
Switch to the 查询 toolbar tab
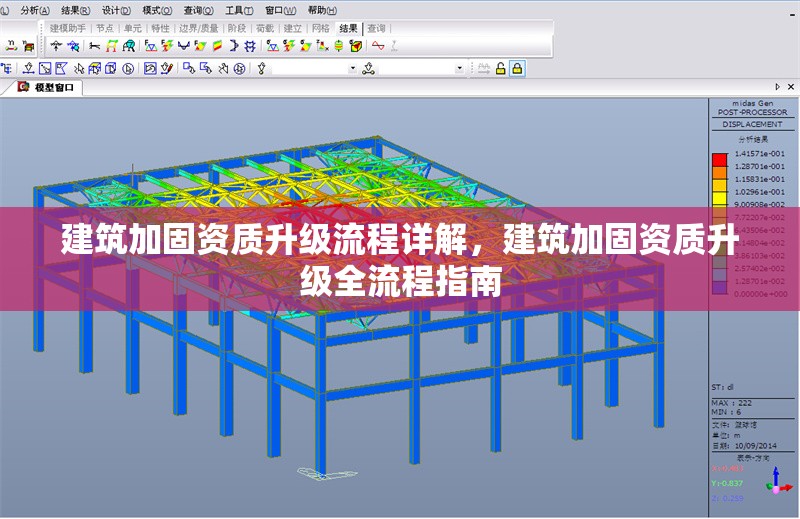pyautogui.click(x=377, y=29)
